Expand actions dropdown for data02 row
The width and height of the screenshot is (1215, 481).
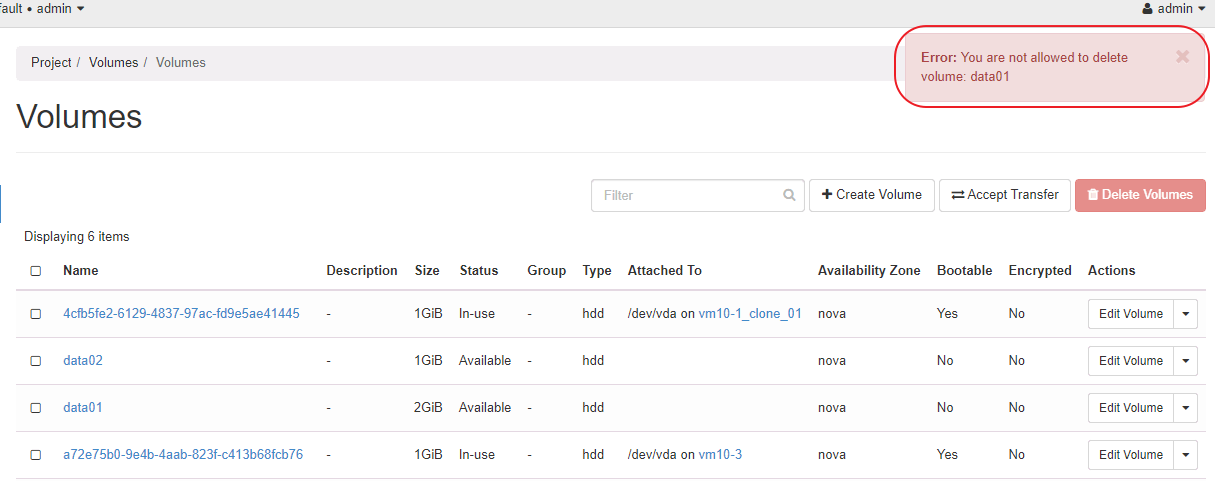(1185, 361)
